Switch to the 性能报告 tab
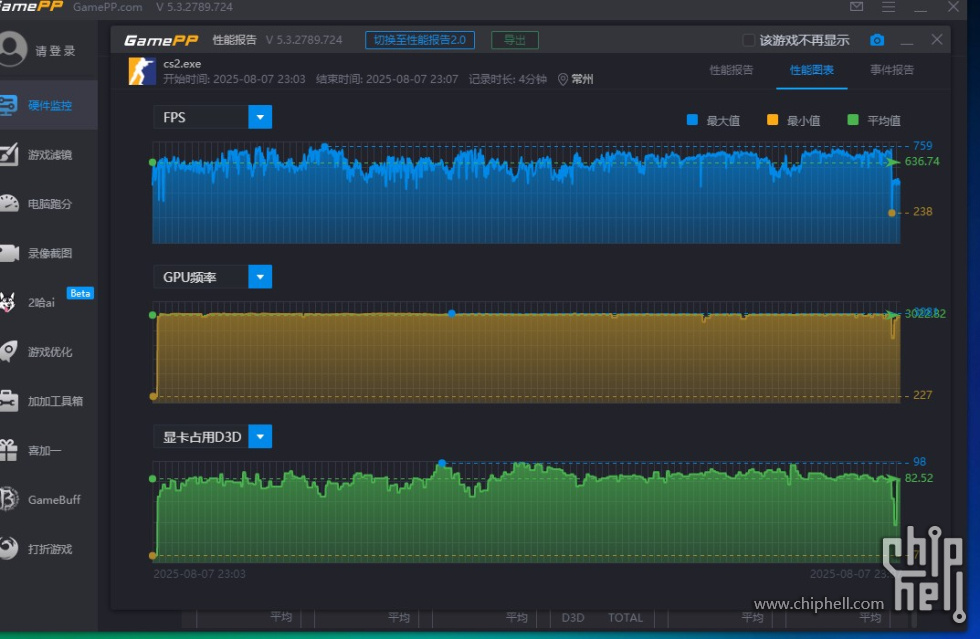This screenshot has width=980, height=639. pos(731,70)
